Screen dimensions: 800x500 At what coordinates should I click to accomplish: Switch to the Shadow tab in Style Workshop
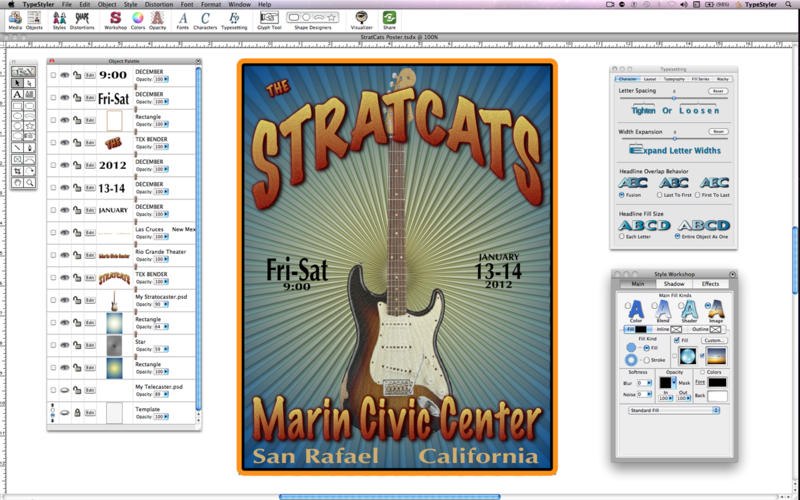(x=673, y=284)
